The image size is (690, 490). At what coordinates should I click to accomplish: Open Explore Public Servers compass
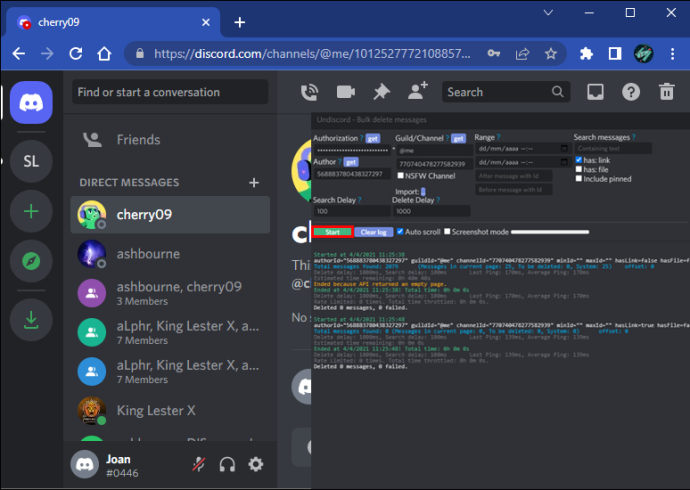31,261
